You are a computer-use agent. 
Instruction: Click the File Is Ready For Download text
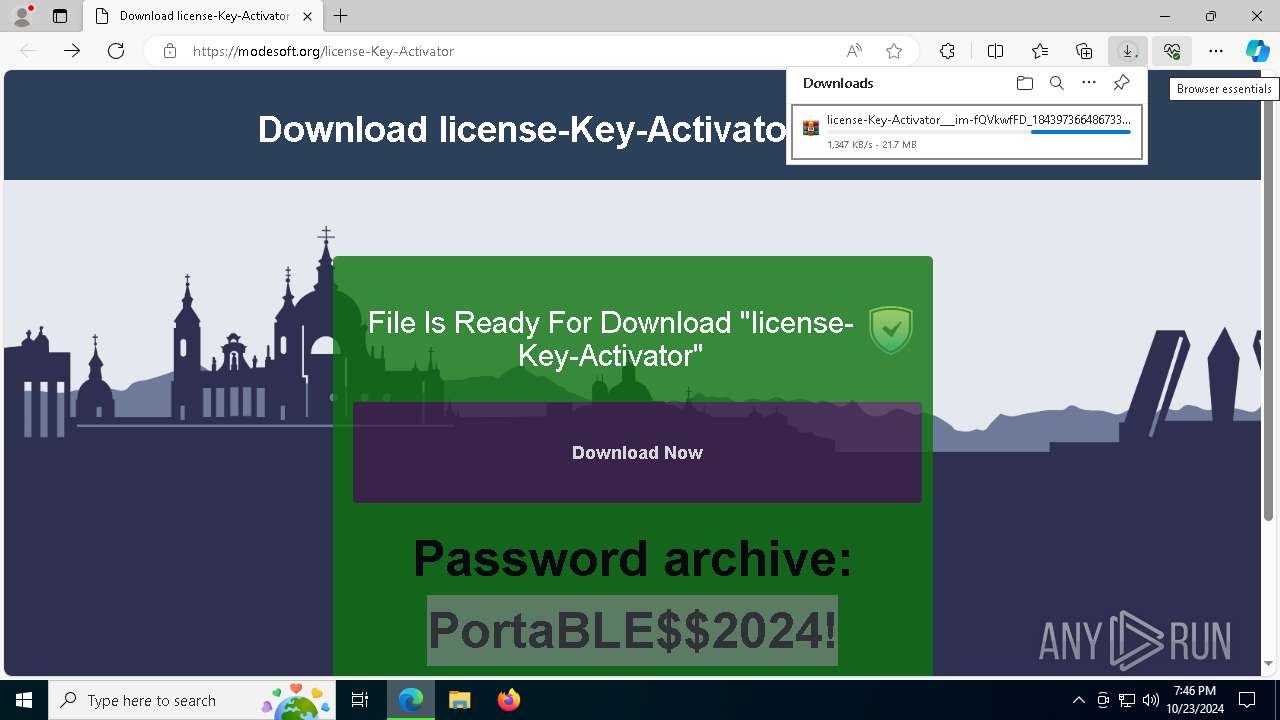click(610, 339)
